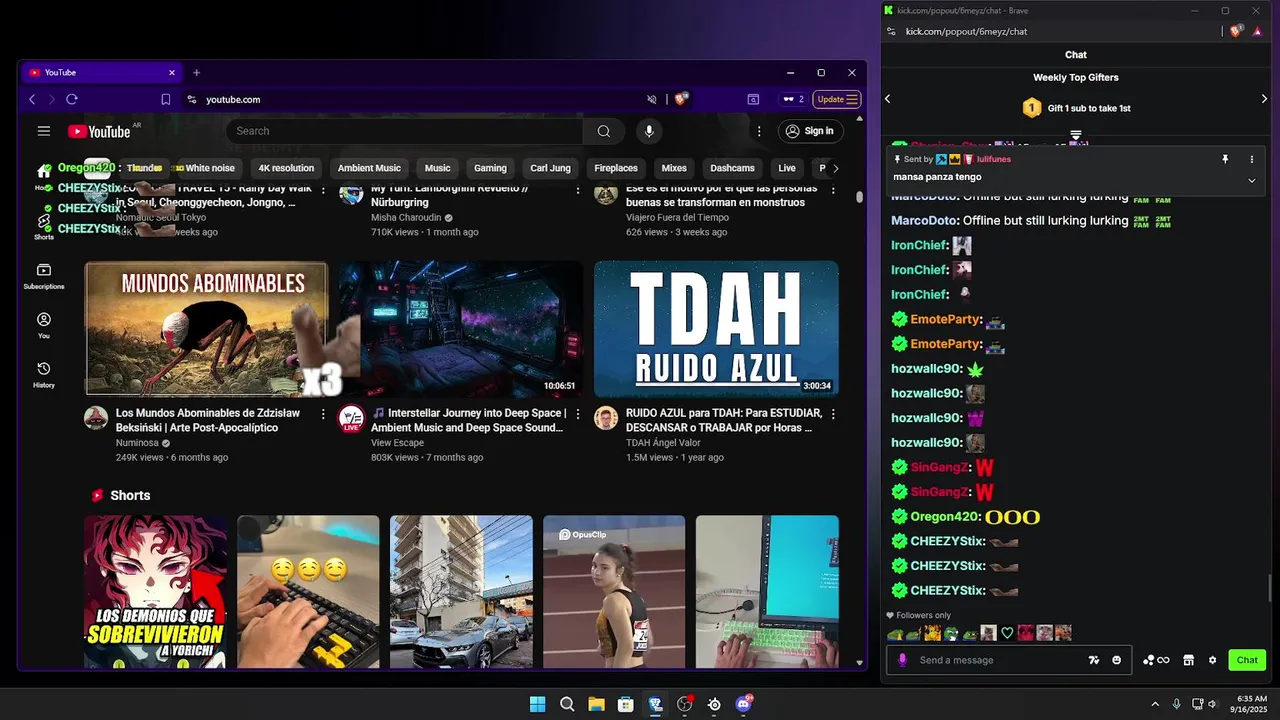The image size is (1280, 720).
Task: Select the Dashcams chip
Action: tap(733, 168)
